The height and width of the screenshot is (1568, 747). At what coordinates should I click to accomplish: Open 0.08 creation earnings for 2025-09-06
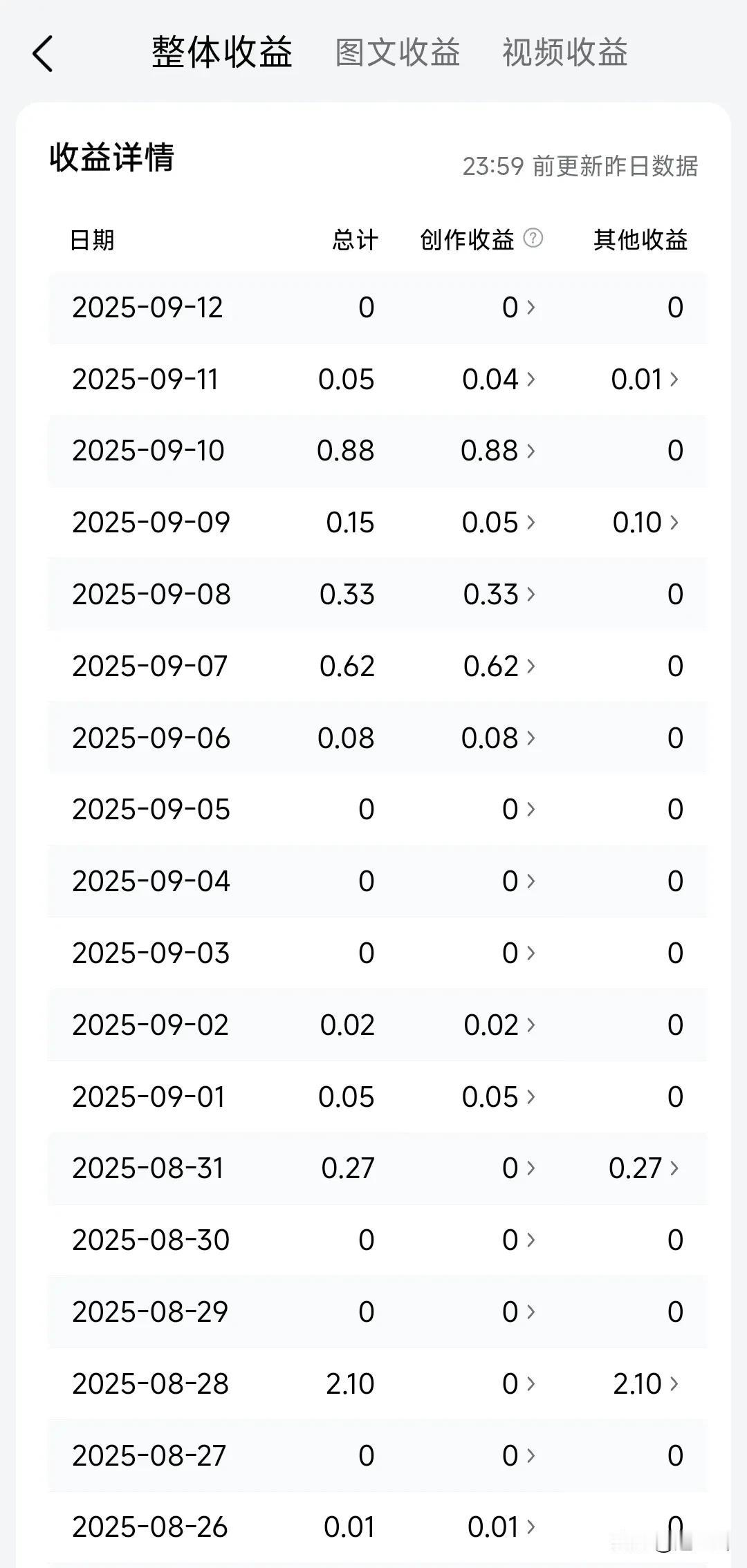click(x=499, y=738)
